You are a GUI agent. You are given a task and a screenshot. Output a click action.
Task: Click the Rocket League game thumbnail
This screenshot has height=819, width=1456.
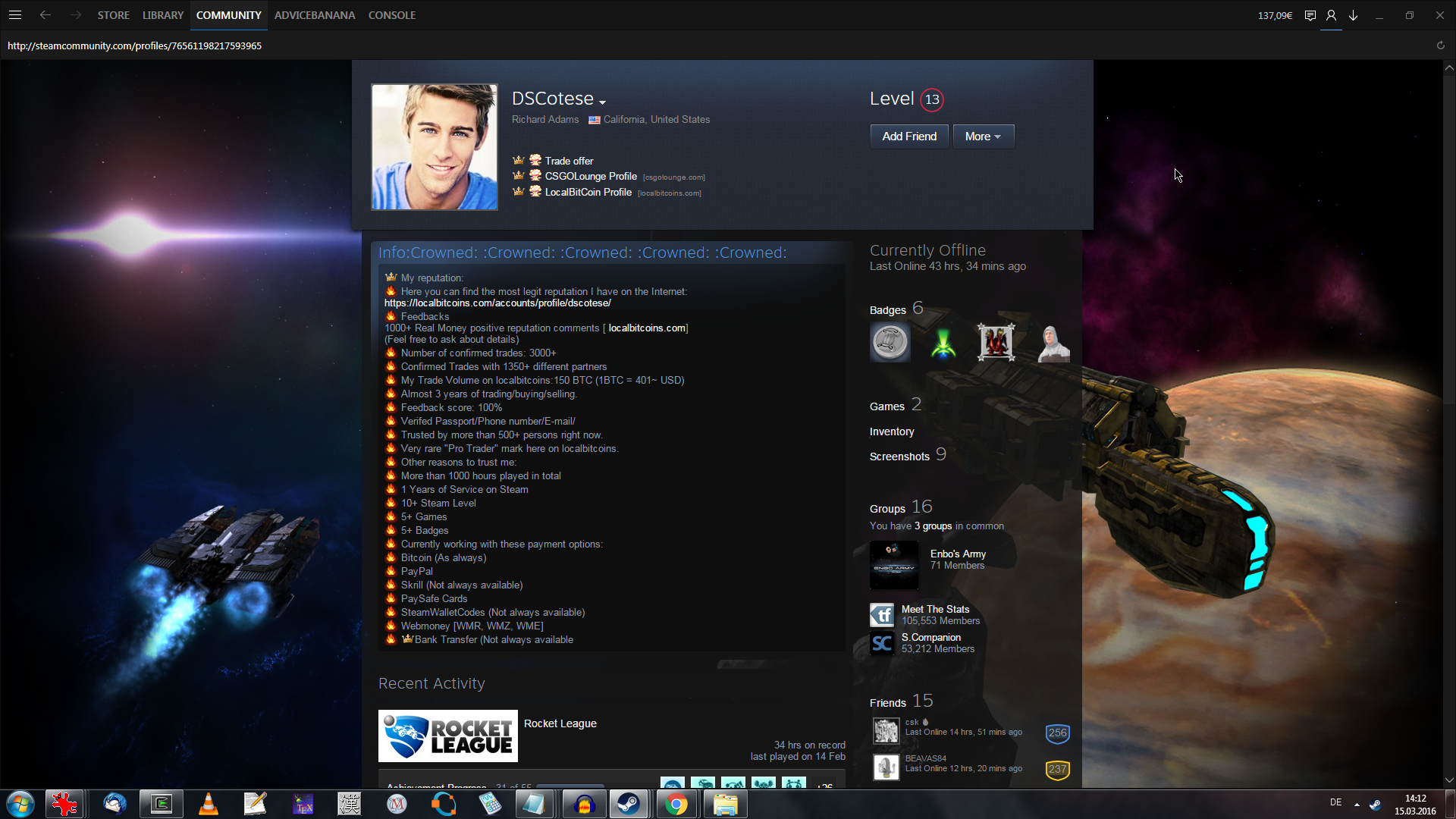(x=447, y=736)
